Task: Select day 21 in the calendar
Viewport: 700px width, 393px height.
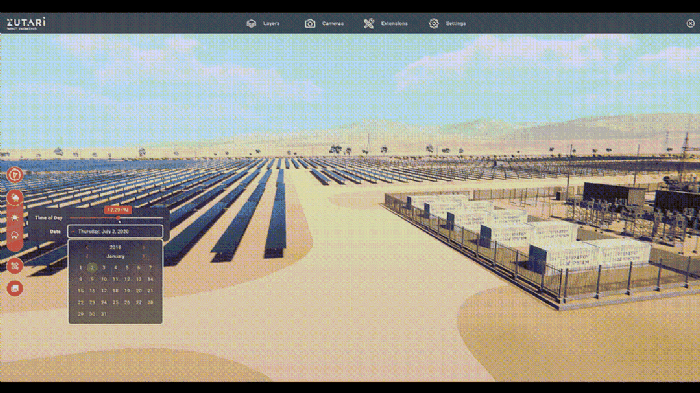Action: [150, 291]
